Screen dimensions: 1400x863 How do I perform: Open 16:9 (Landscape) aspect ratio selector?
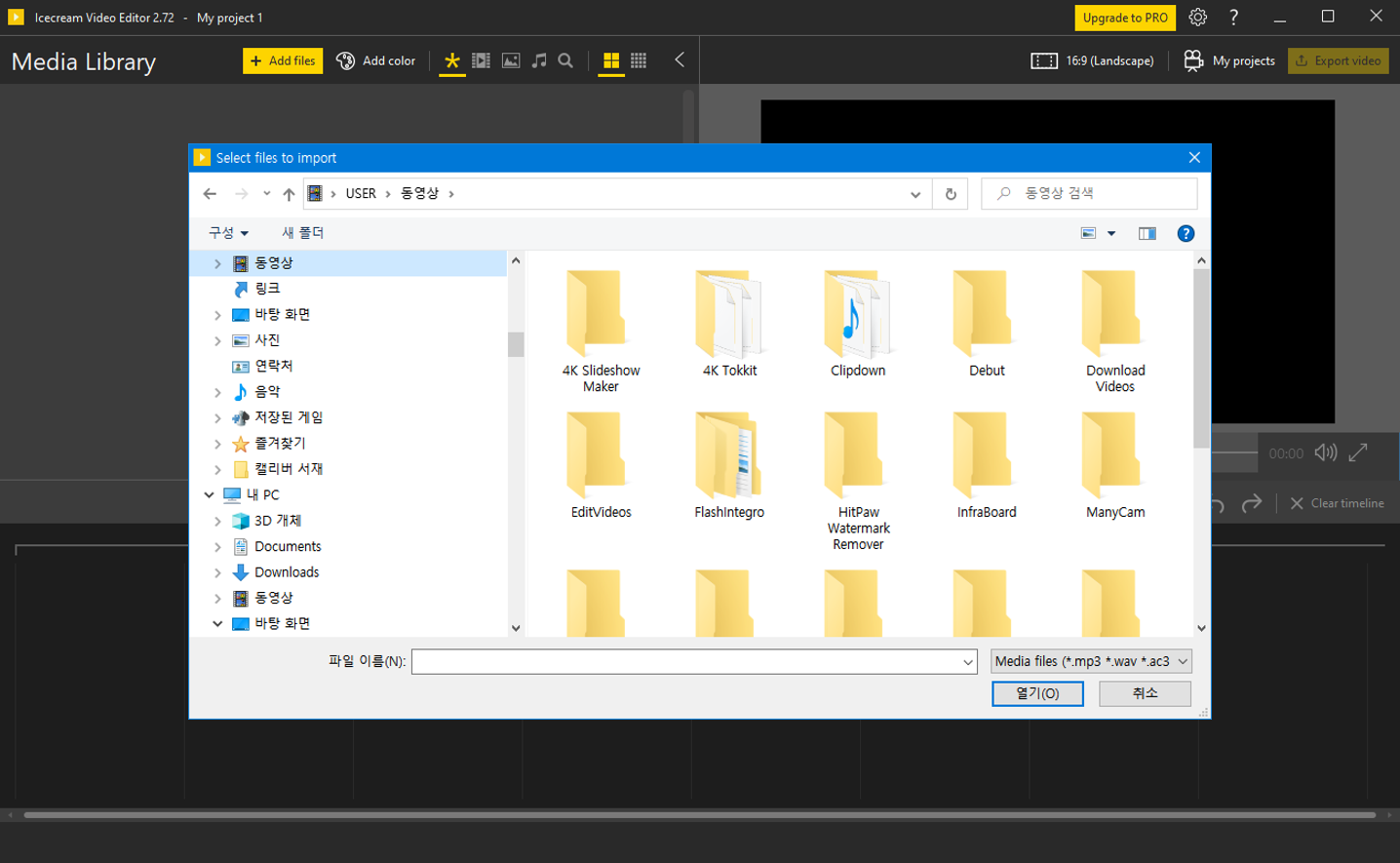click(1092, 60)
